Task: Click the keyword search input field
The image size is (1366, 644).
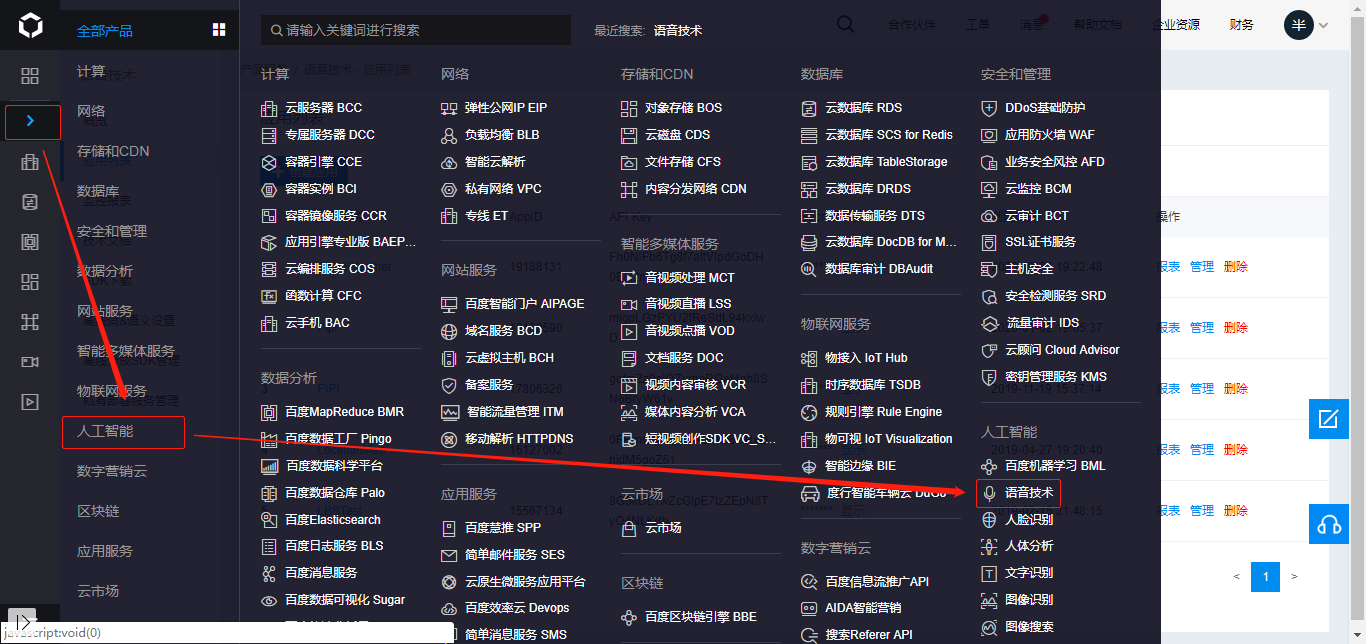Action: point(416,30)
